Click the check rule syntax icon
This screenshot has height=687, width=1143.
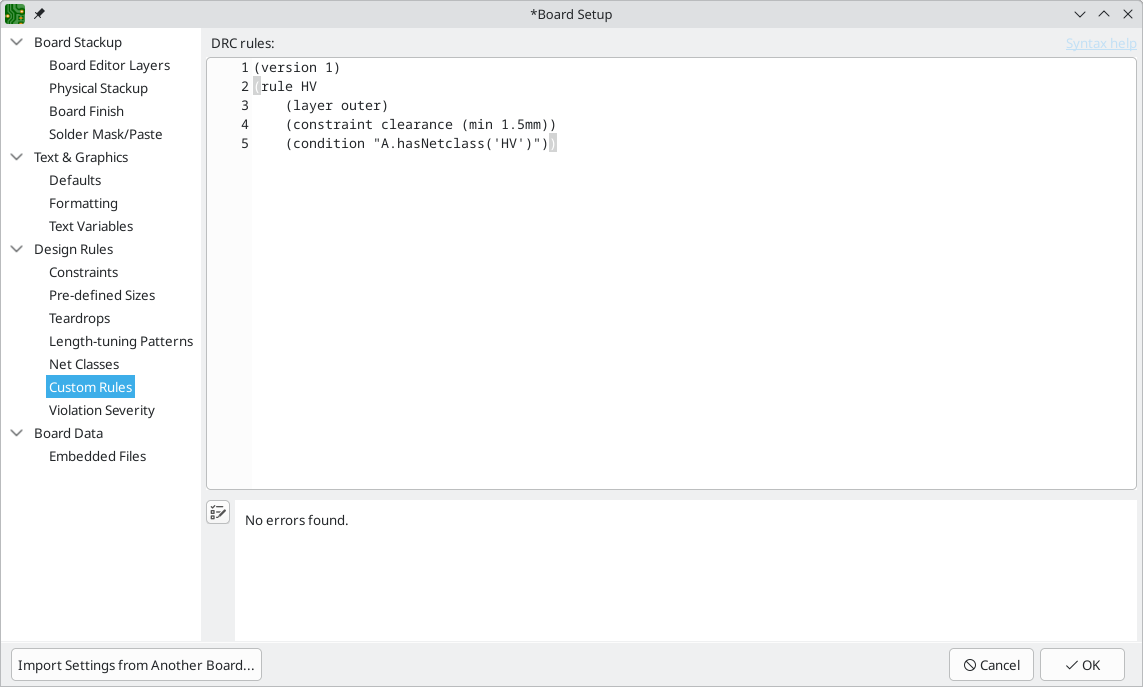[218, 512]
